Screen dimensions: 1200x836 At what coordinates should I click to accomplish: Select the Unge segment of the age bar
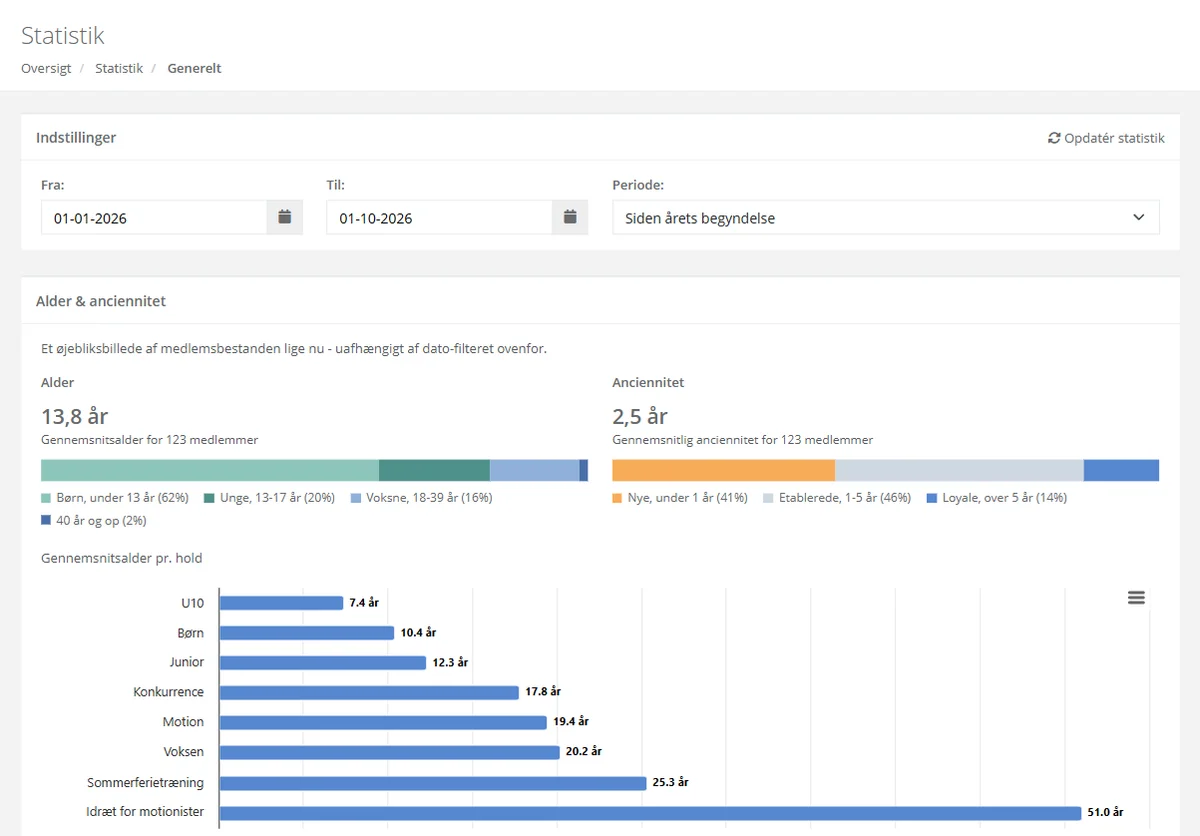434,471
